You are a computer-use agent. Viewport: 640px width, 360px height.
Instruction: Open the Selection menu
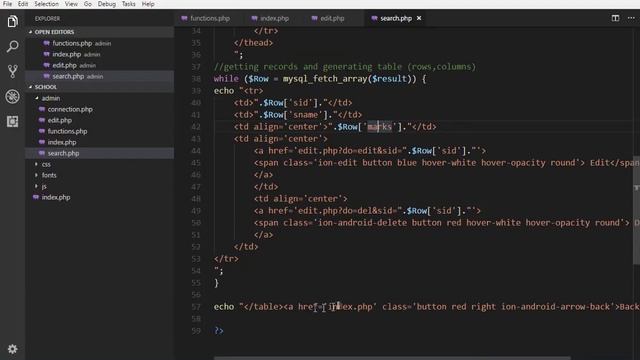47,4
